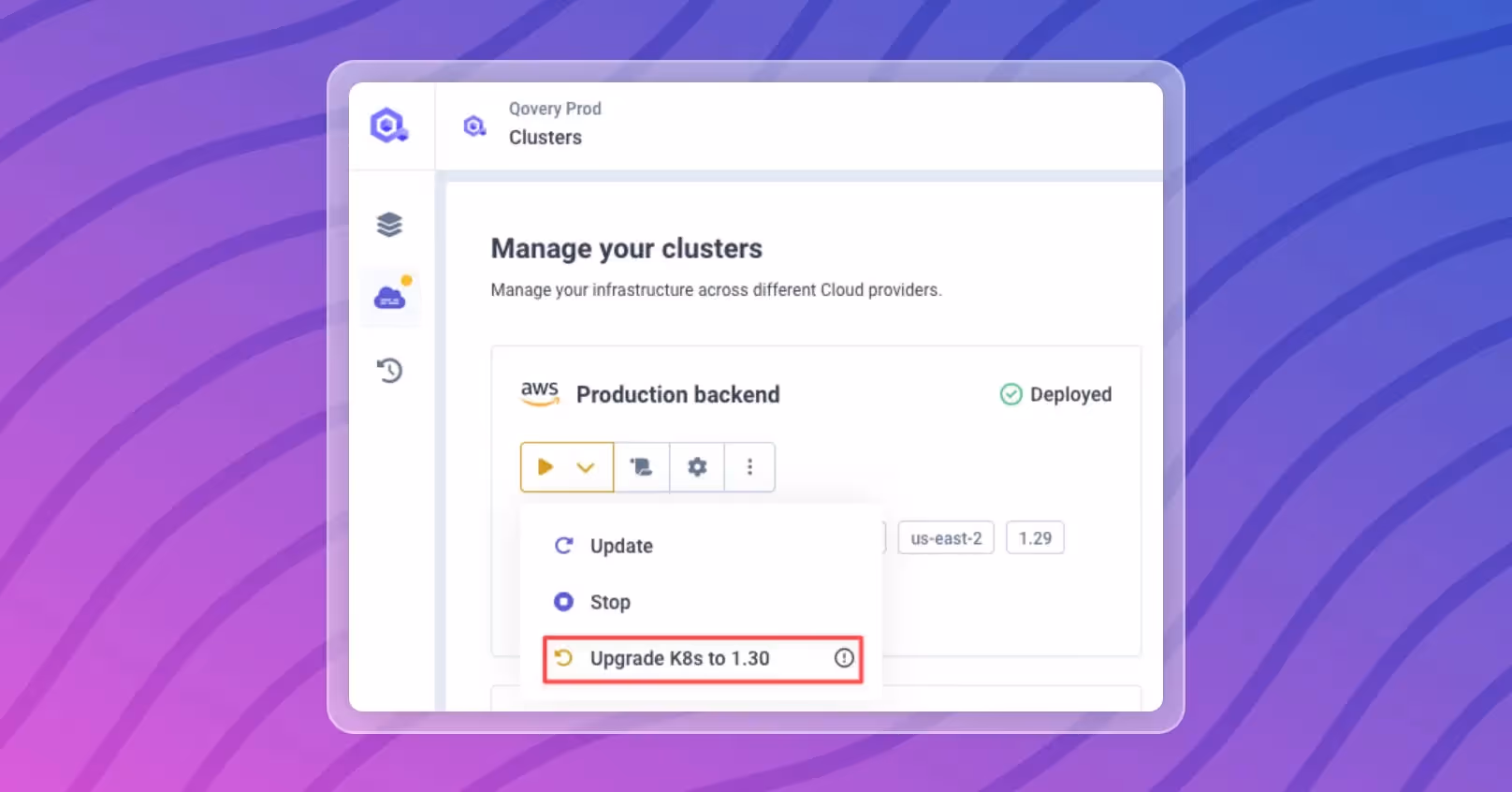Click the us-east-2 region tag
1512x792 pixels.
tap(946, 538)
